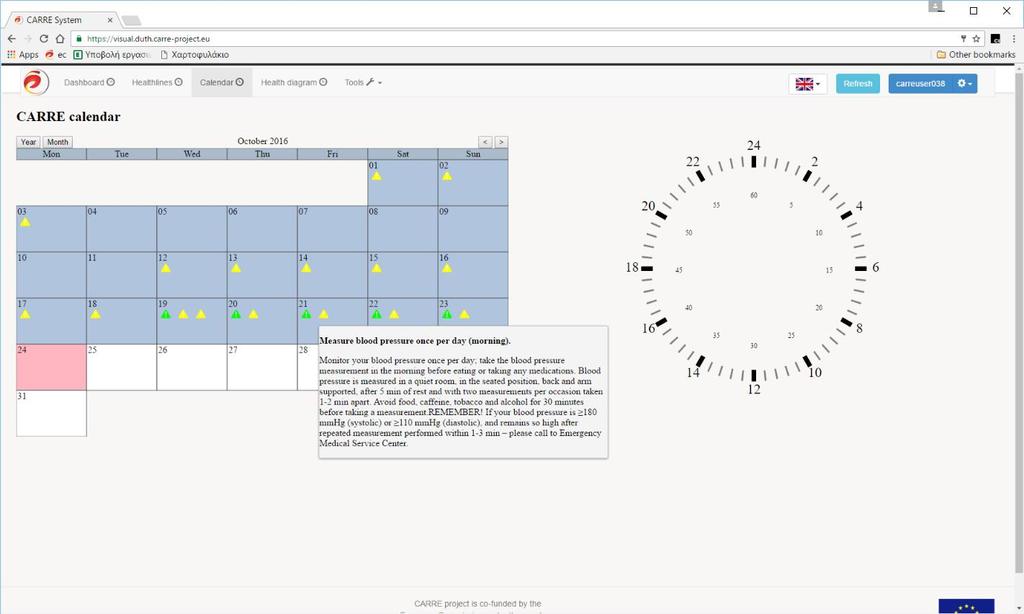1024x614 pixels.
Task: Click the Refresh button
Action: (857, 84)
